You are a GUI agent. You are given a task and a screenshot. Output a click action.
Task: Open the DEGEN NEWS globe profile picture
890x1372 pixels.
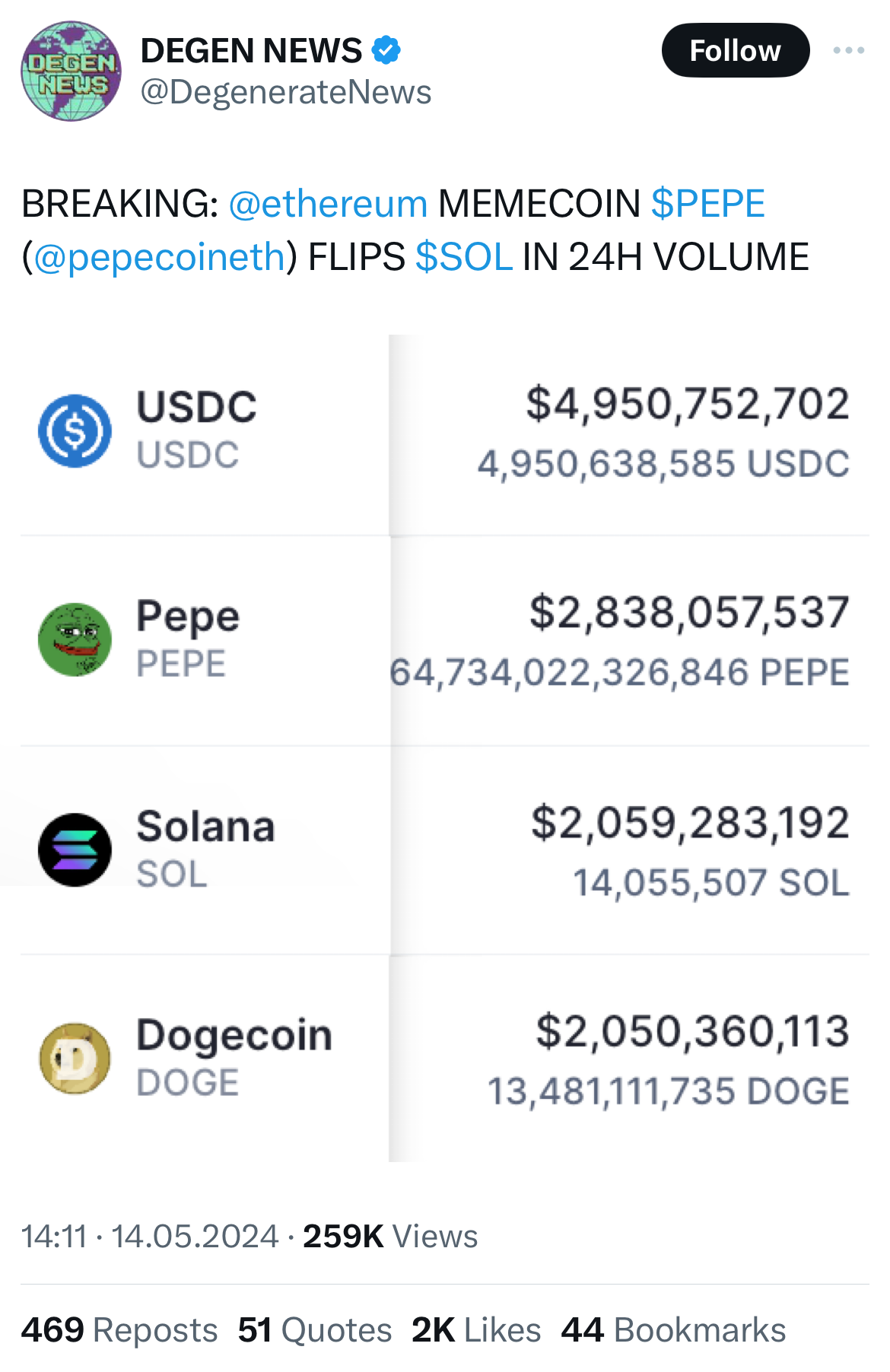pos(71,71)
